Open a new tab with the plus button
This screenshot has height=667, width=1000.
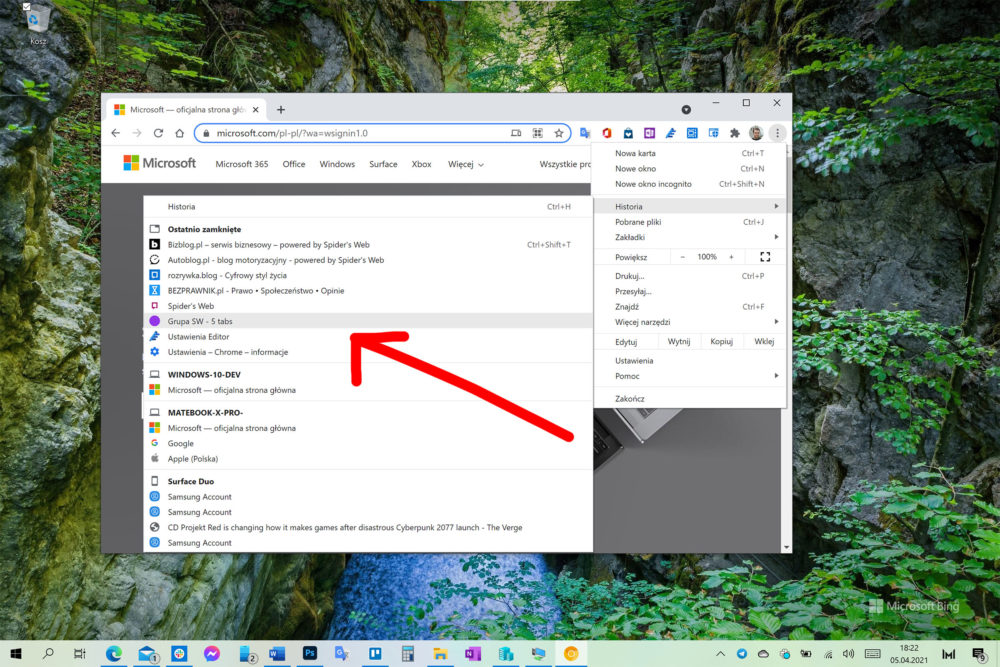pos(281,110)
